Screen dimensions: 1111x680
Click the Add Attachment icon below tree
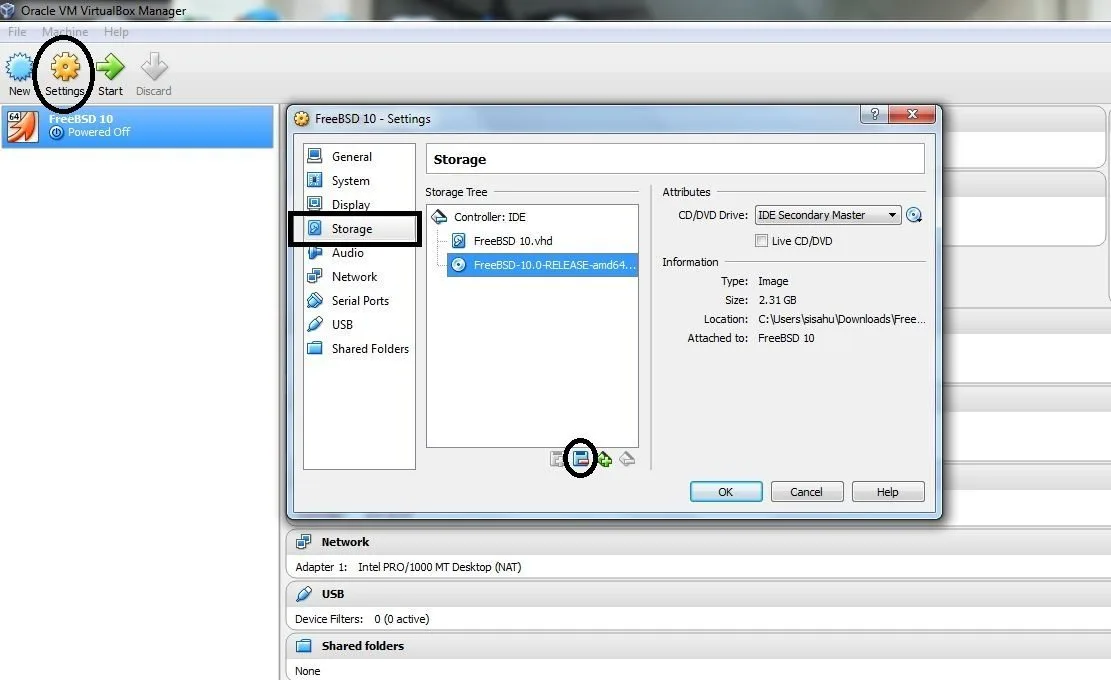click(557, 459)
